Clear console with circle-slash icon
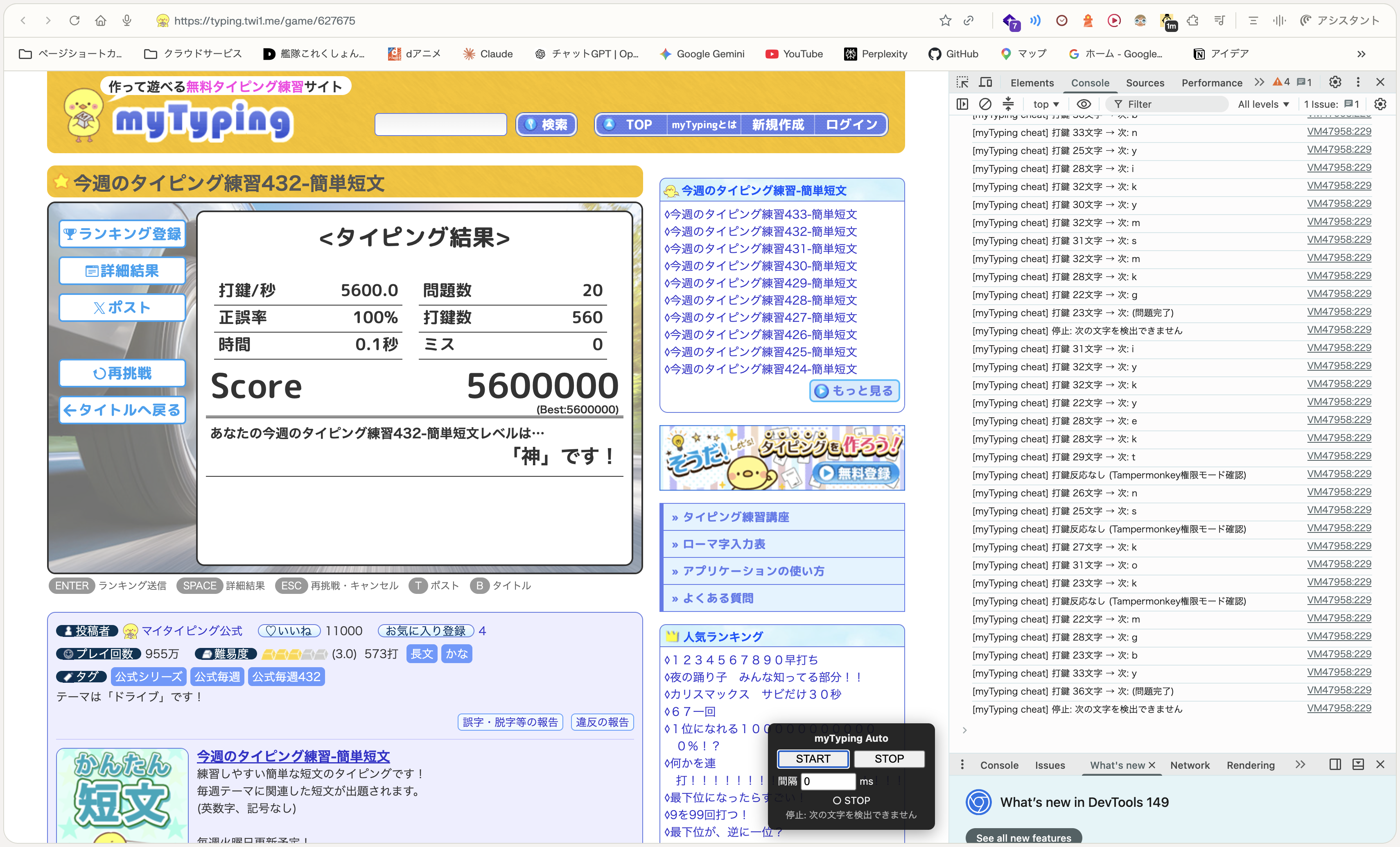 click(x=985, y=104)
